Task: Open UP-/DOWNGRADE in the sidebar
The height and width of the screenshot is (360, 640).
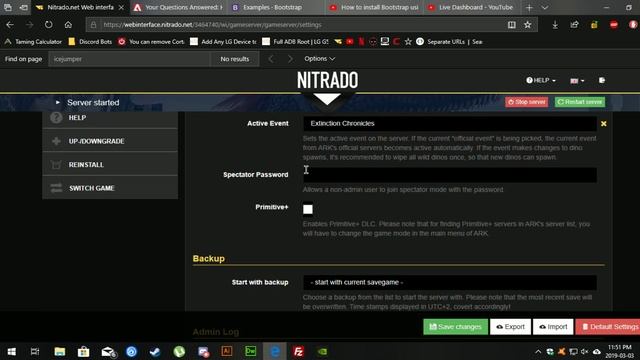Action: point(110,141)
